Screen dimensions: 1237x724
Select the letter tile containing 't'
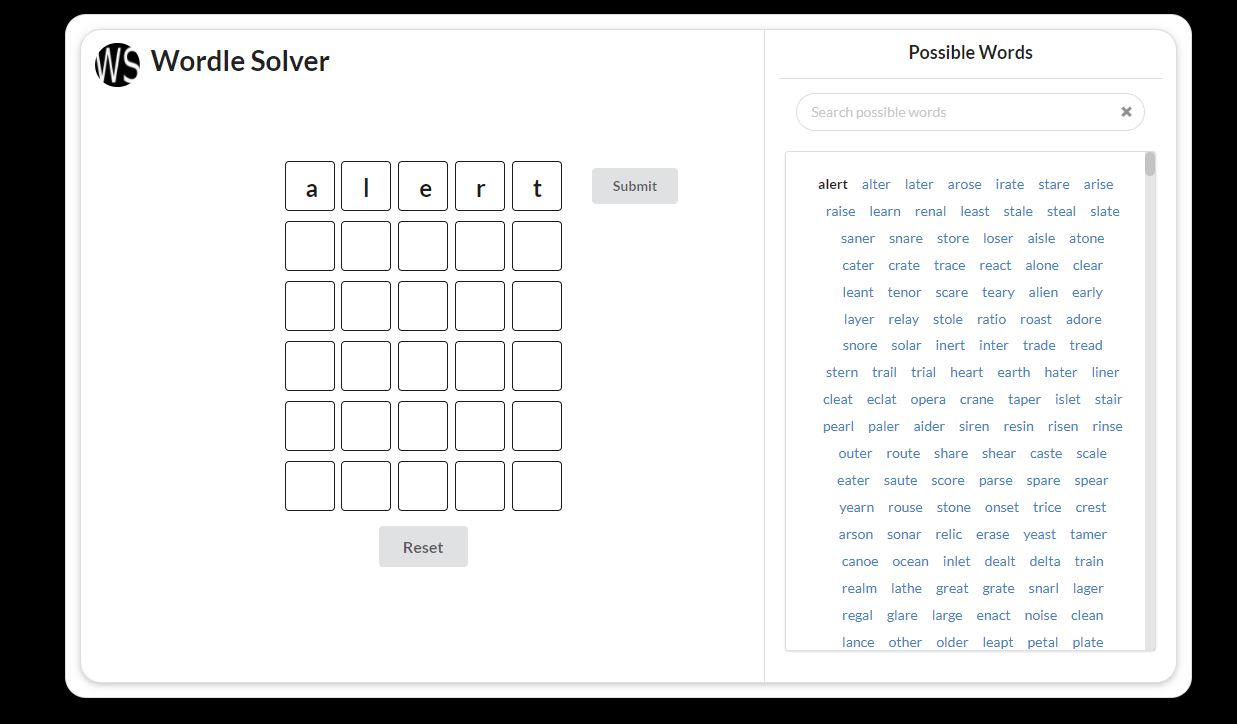pos(537,186)
